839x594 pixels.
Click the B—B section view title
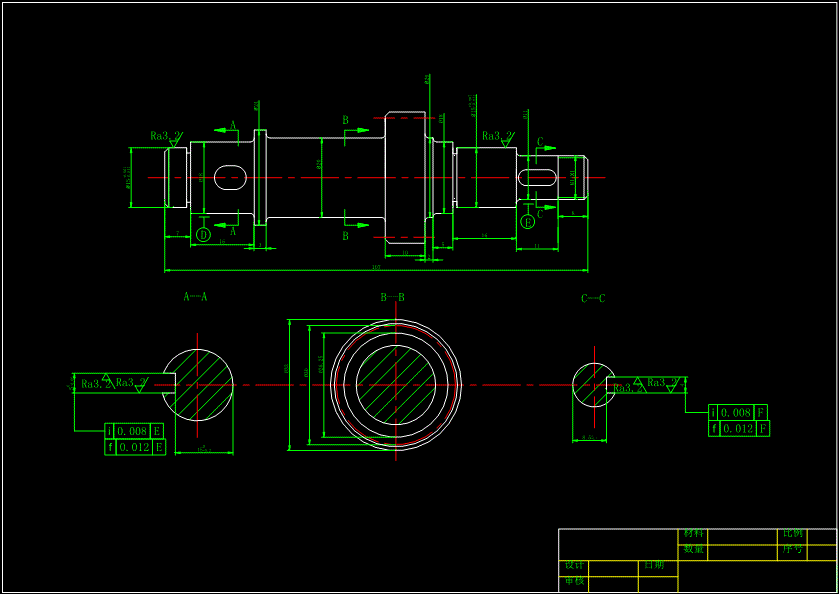393,298
